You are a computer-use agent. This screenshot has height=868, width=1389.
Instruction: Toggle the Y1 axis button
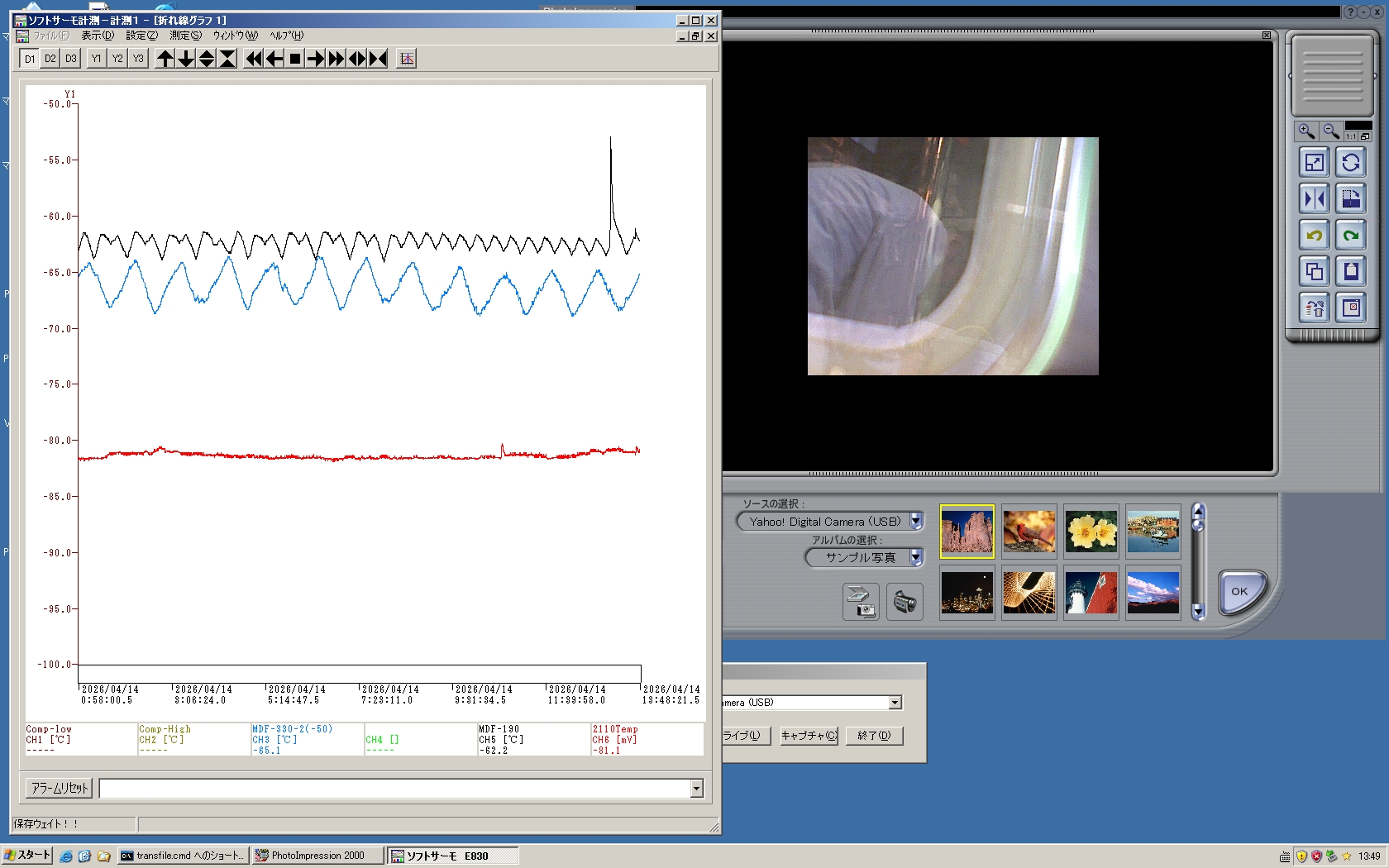[97, 59]
